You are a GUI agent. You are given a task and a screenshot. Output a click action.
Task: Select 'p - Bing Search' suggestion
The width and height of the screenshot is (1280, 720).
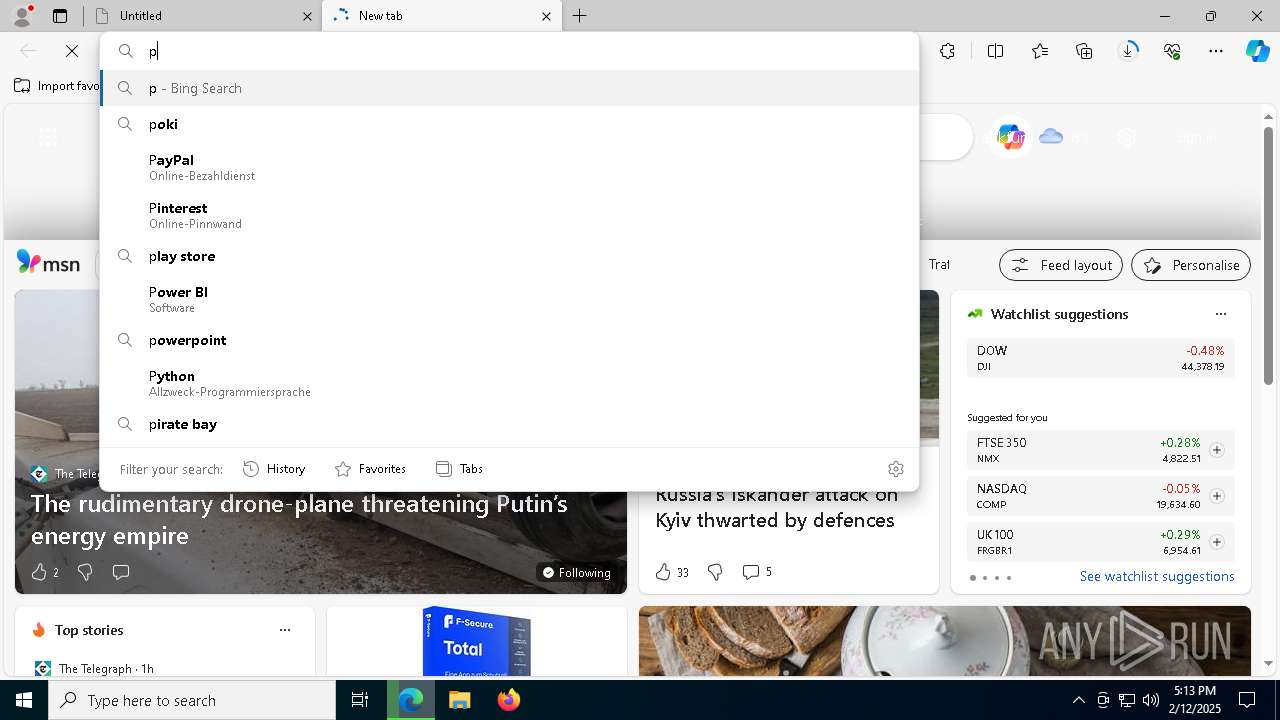[x=509, y=88]
